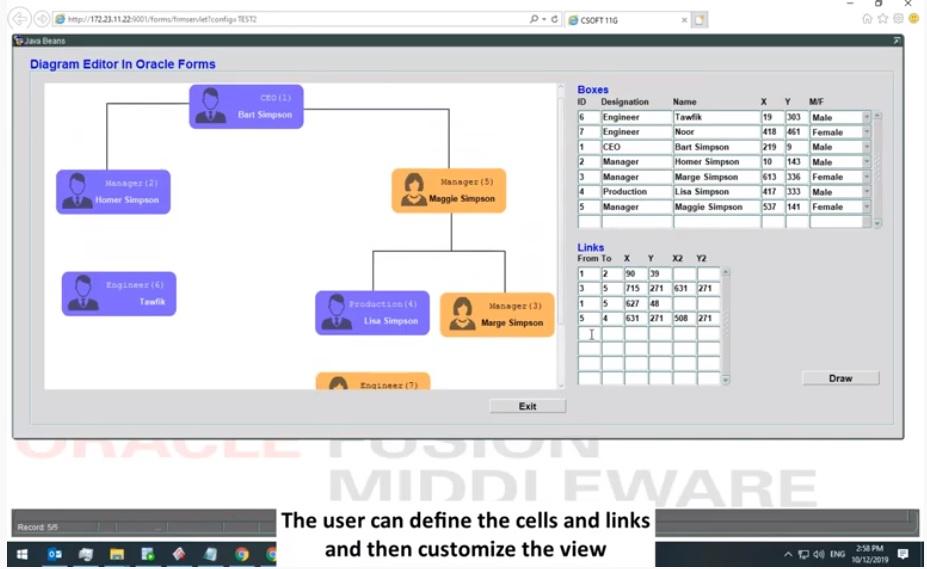Open the Windows Start menu

click(x=20, y=553)
